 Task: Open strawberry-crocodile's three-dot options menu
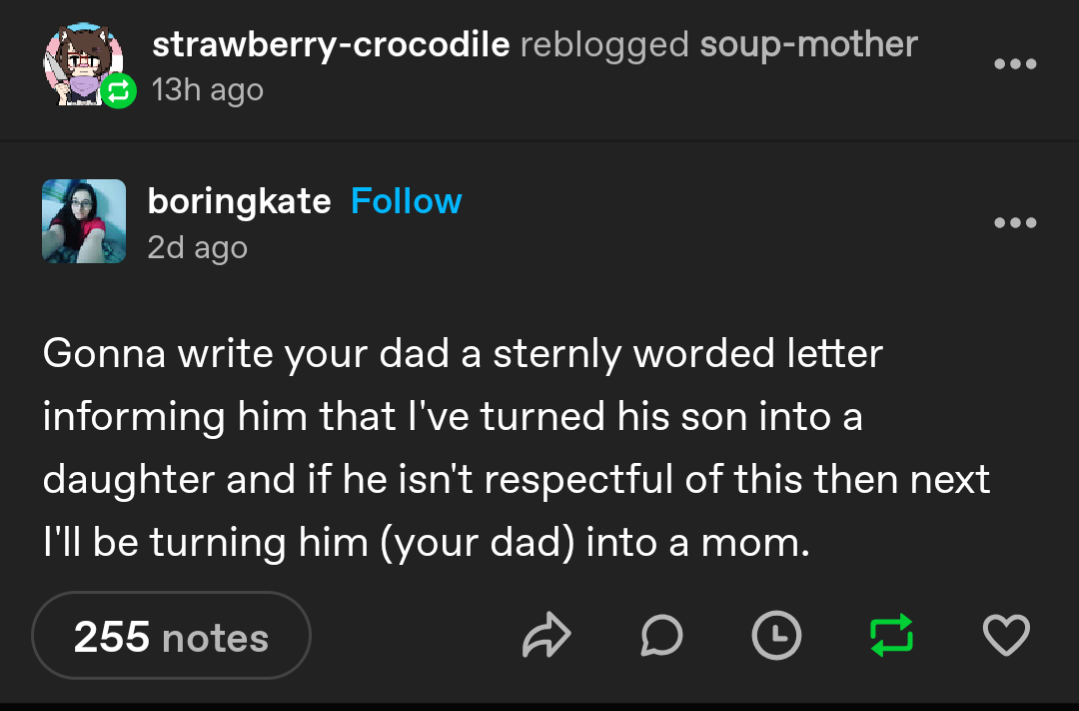click(x=1015, y=65)
